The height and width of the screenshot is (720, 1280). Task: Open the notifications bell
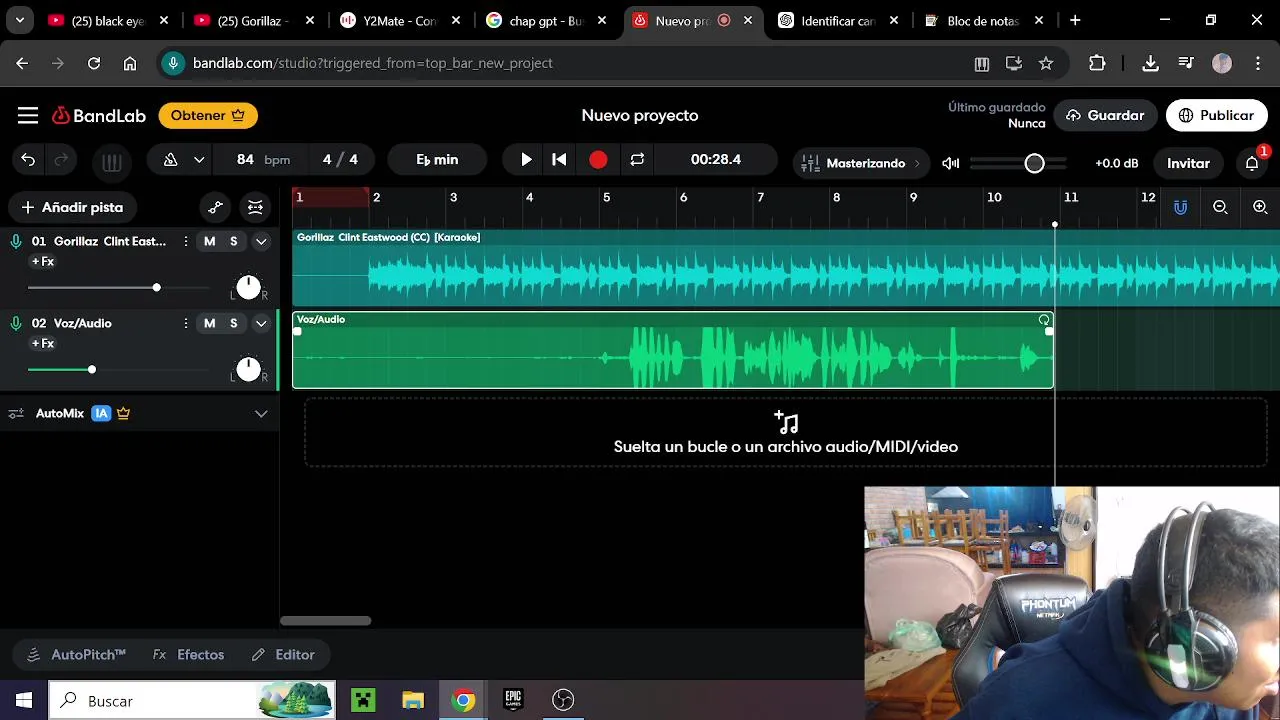[1252, 163]
